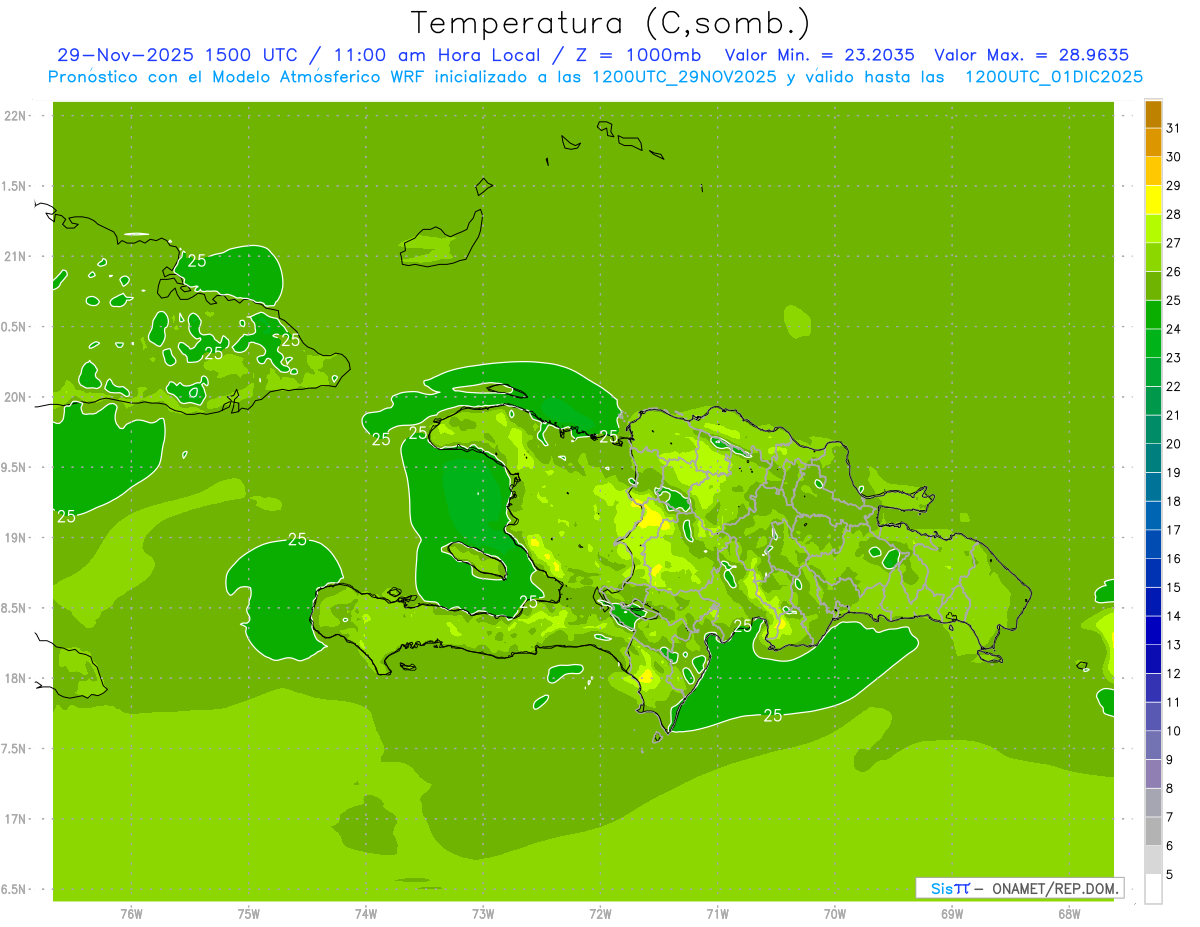
Task: Click the 22N latitude axis label
Action: pos(17,116)
